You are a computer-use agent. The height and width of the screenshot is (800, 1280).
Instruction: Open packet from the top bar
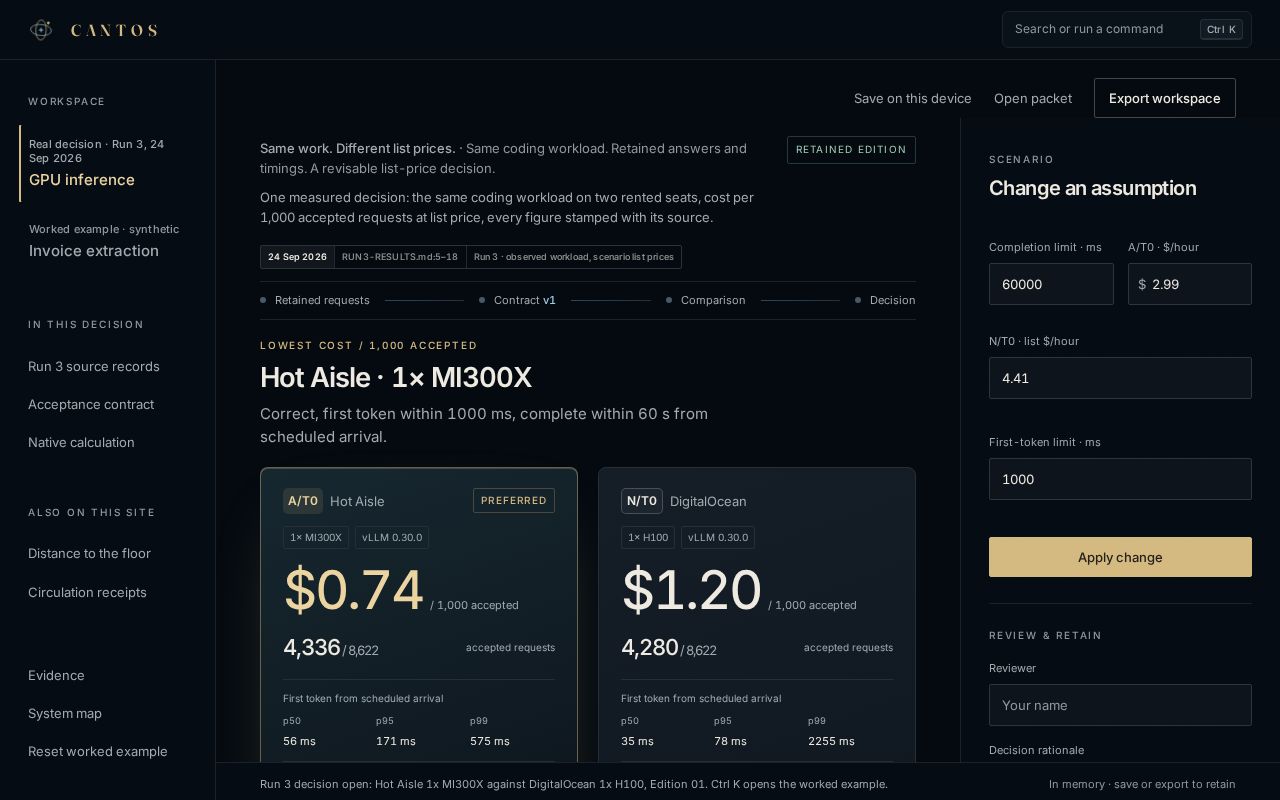click(x=1033, y=98)
